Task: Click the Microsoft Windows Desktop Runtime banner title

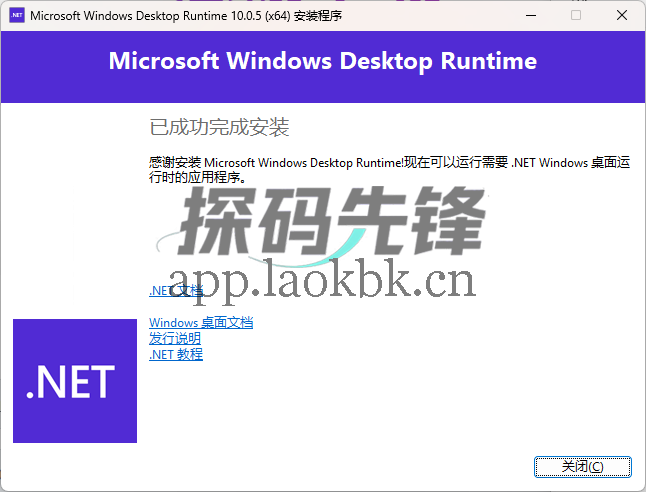Action: (x=323, y=61)
